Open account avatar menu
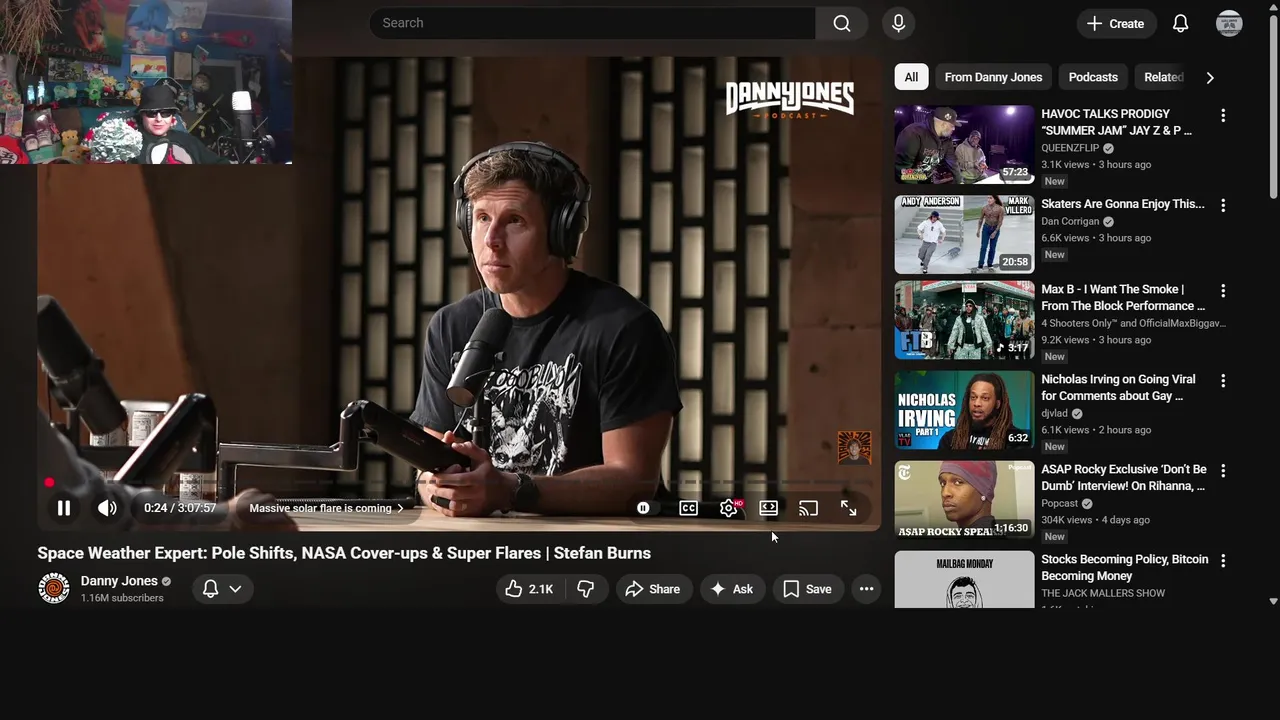 (x=1229, y=23)
